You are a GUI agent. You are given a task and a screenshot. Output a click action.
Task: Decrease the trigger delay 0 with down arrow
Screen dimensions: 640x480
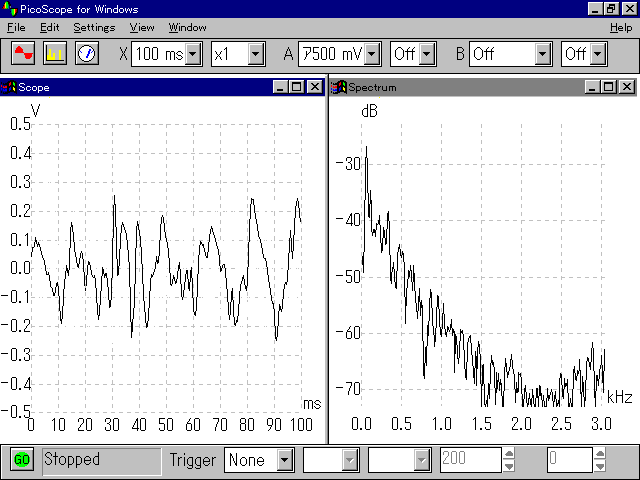(600, 466)
